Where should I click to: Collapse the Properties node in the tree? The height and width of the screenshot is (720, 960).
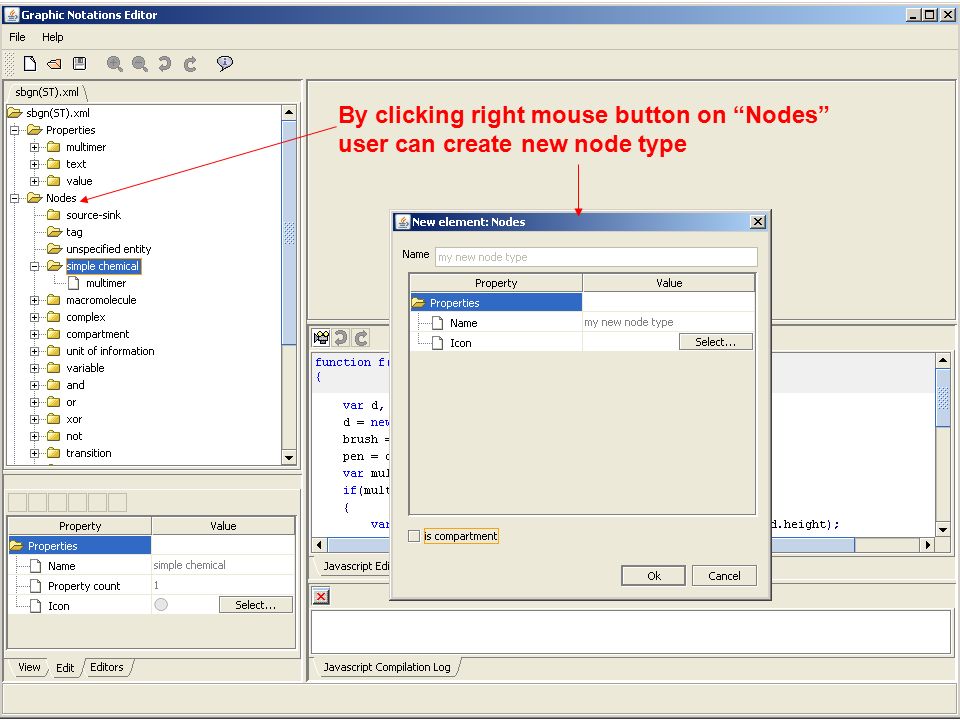15,130
